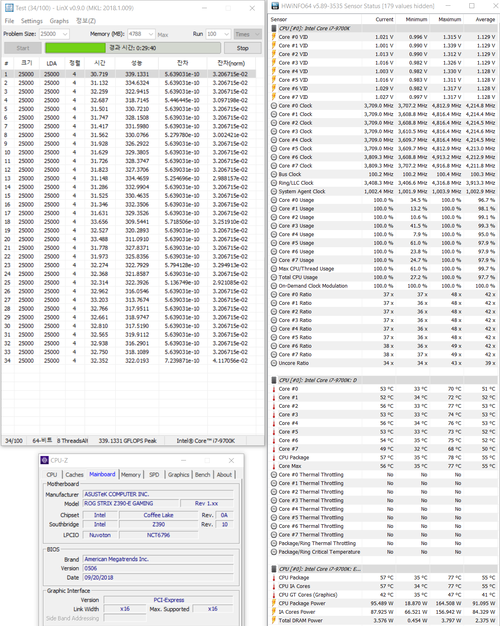Image resolution: width=500 pixels, height=626 pixels.
Task: Click the Average column header in HWiNFO64
Action: pos(485,19)
